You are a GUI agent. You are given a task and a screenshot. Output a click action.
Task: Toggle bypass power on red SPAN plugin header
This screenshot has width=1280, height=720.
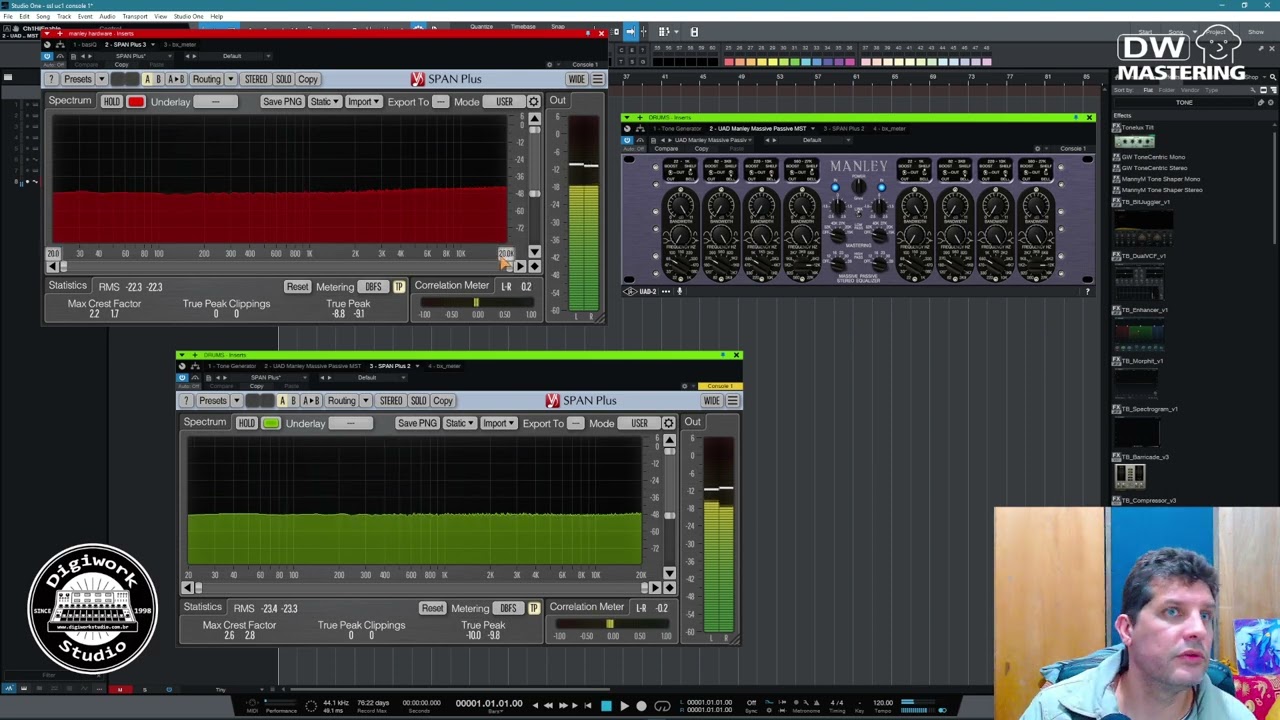pos(47,55)
